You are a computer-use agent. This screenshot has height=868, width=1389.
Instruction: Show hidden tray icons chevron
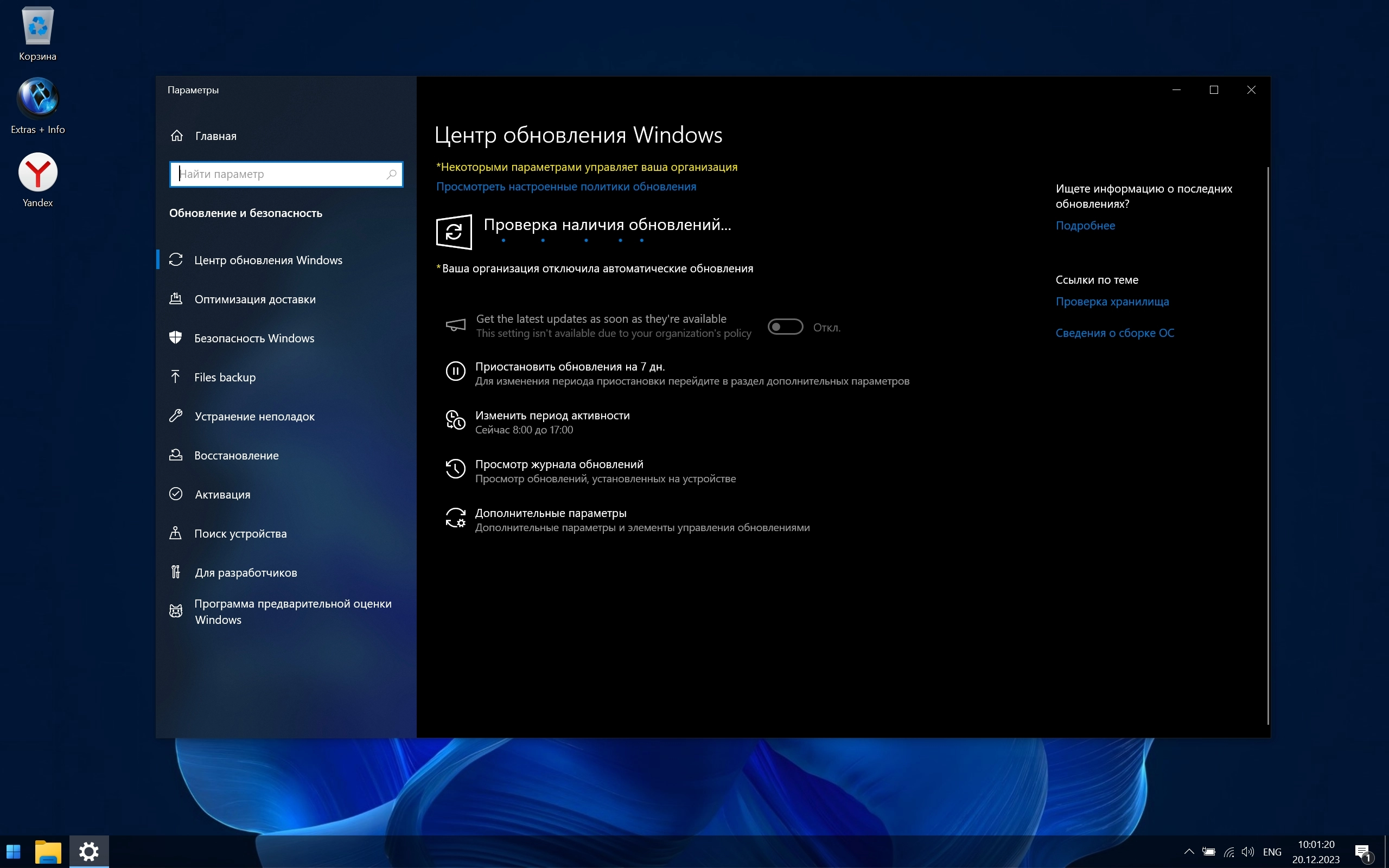(x=1189, y=851)
